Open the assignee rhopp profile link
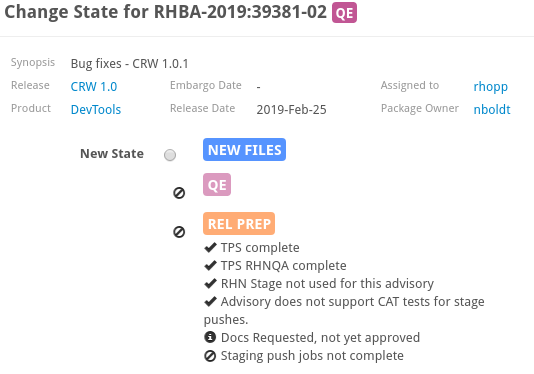Image resolution: width=534 pixels, height=374 pixels. point(490,87)
